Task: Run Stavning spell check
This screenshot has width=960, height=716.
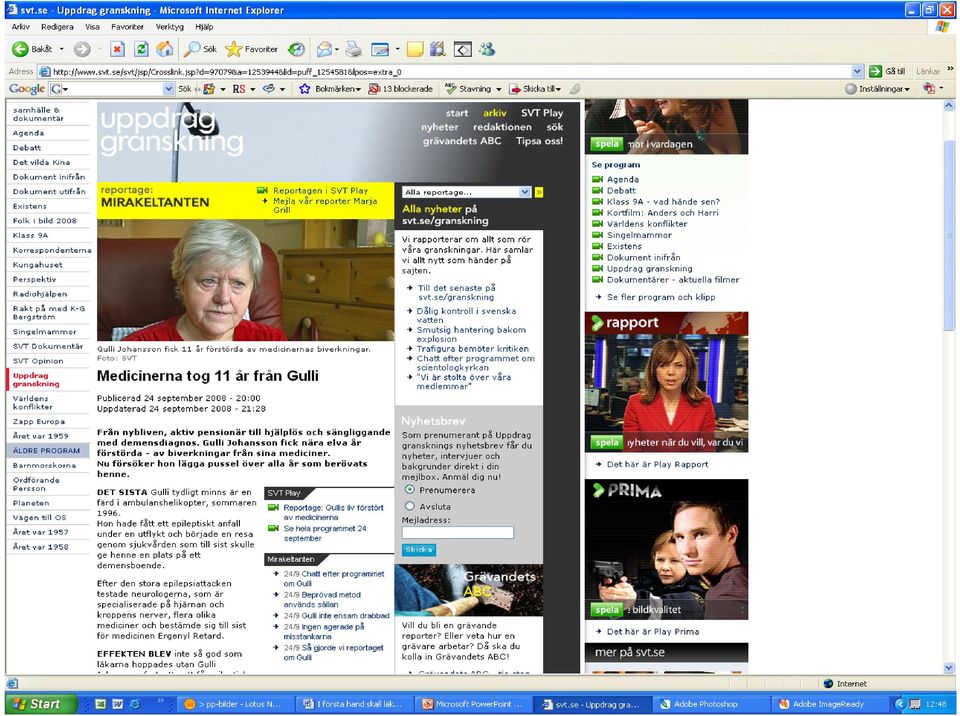Action: [x=468, y=89]
